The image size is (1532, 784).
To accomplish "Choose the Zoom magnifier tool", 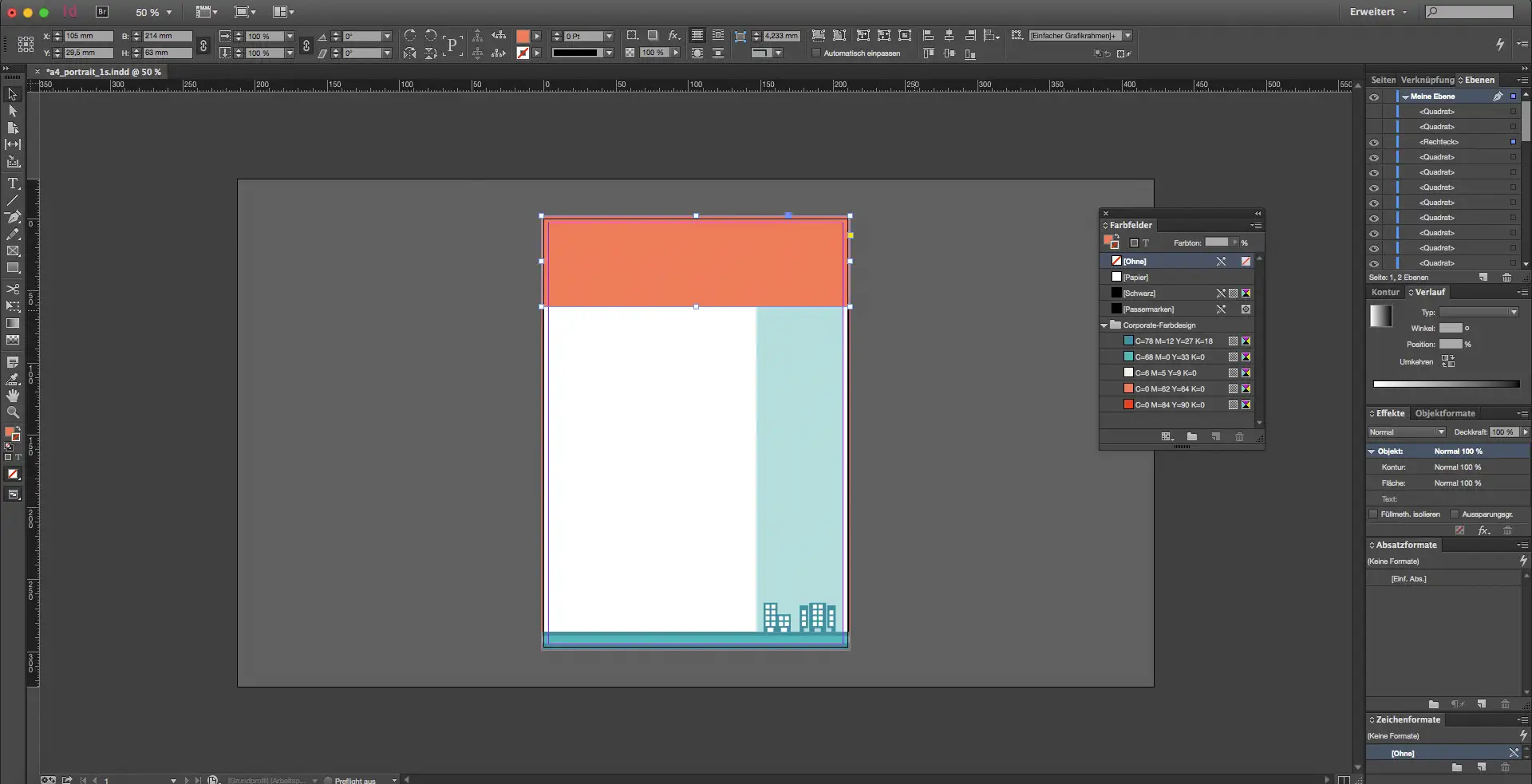I will [13, 412].
